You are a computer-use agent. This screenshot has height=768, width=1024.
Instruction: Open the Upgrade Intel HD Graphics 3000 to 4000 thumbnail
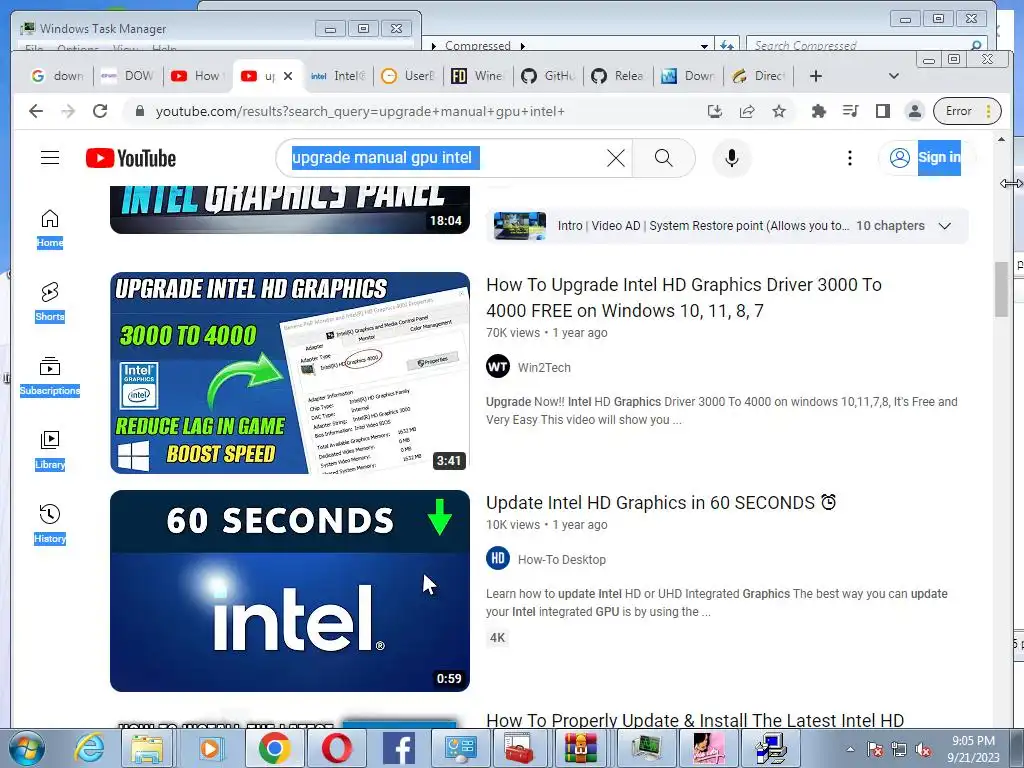point(290,373)
